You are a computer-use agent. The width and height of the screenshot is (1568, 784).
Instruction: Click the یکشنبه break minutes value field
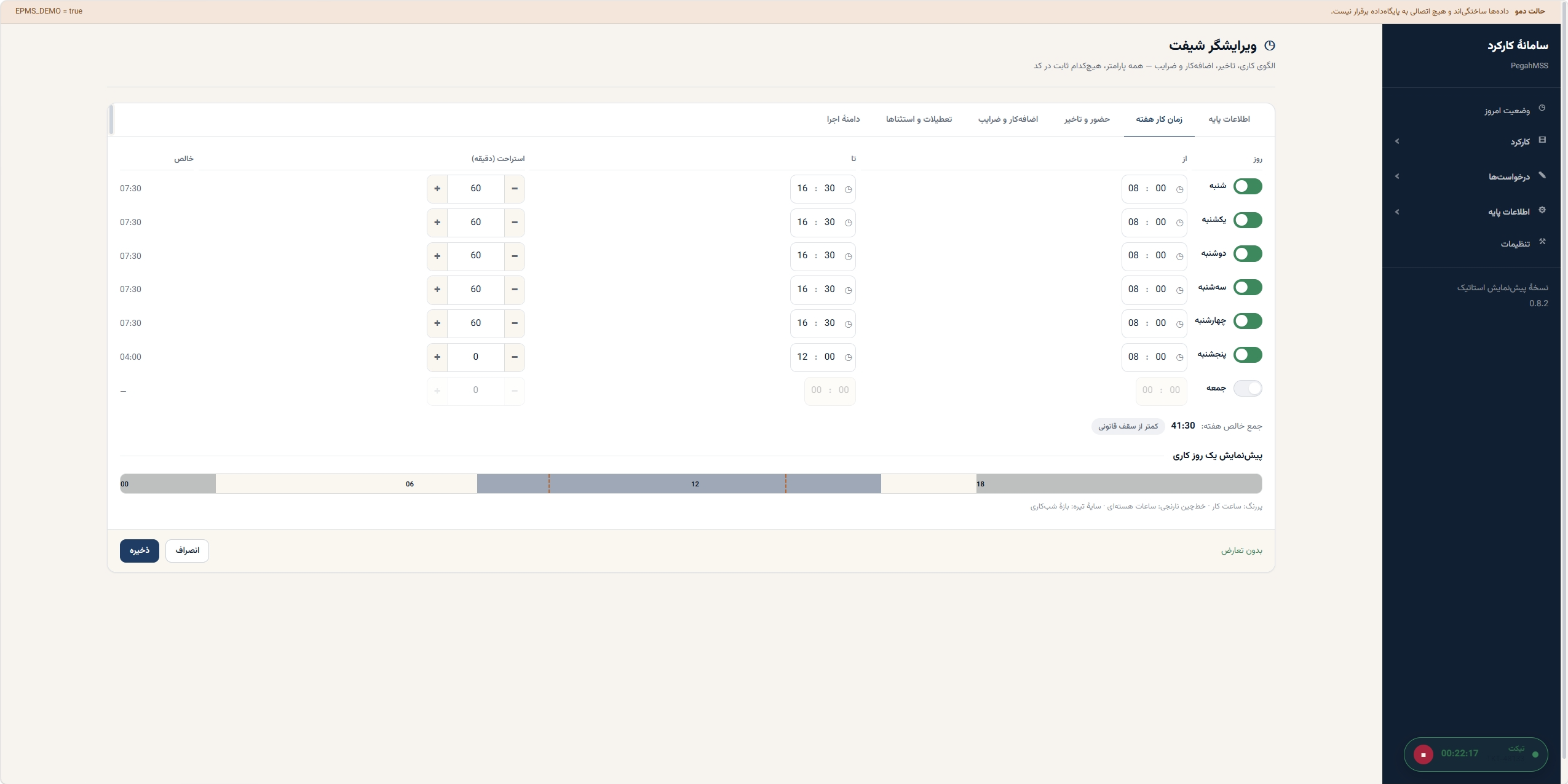click(x=476, y=223)
